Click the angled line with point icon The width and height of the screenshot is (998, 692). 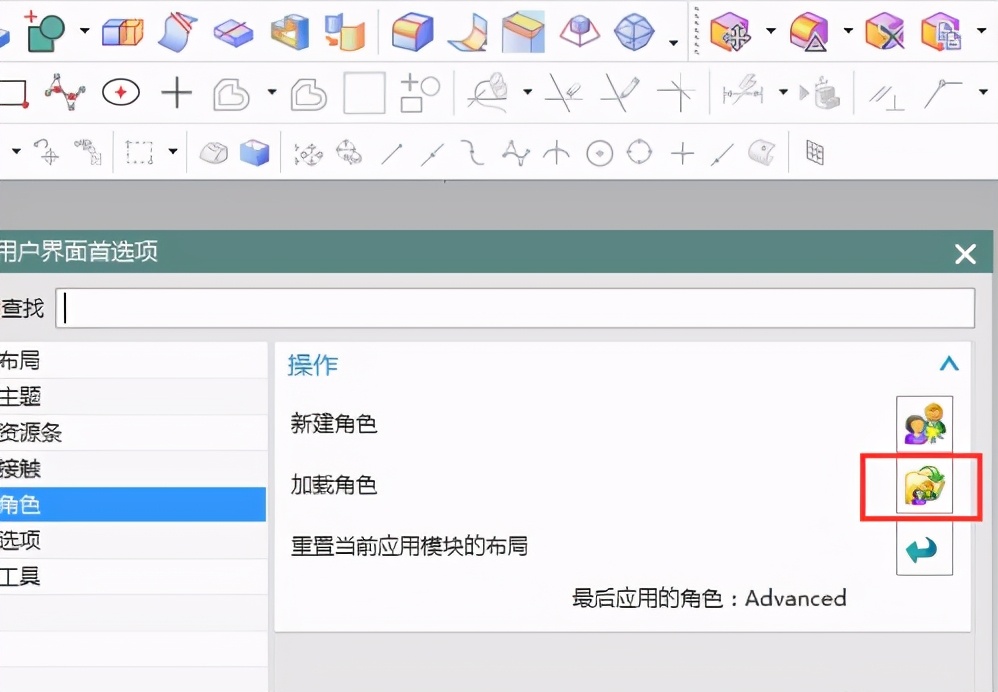coord(943,93)
